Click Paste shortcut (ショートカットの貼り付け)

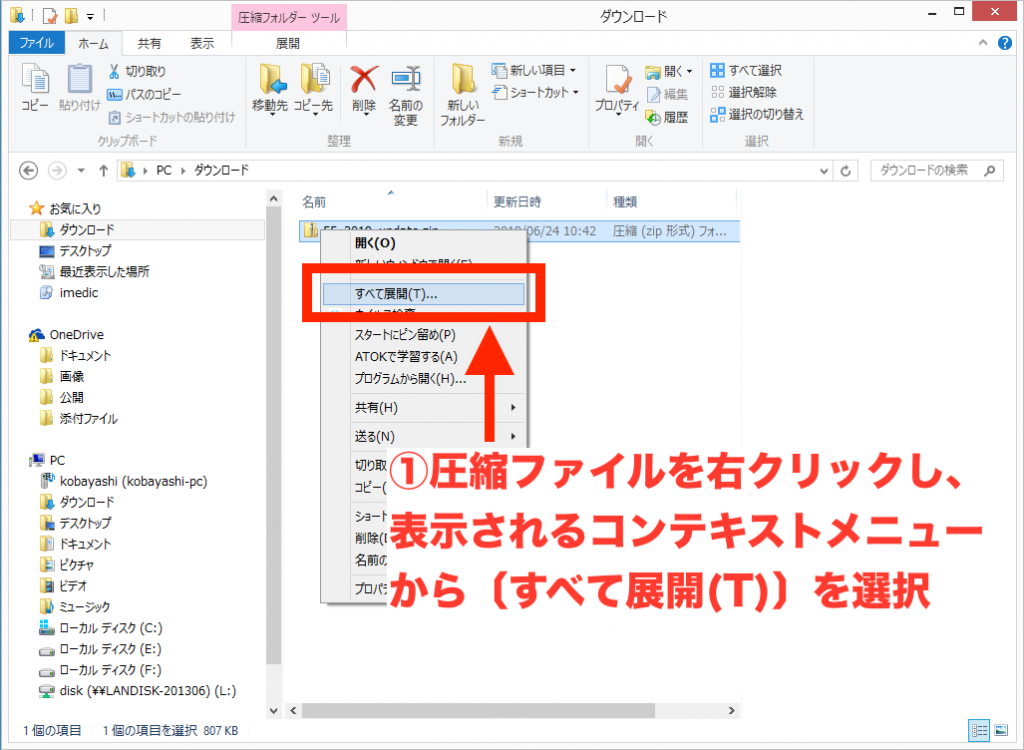pos(171,118)
